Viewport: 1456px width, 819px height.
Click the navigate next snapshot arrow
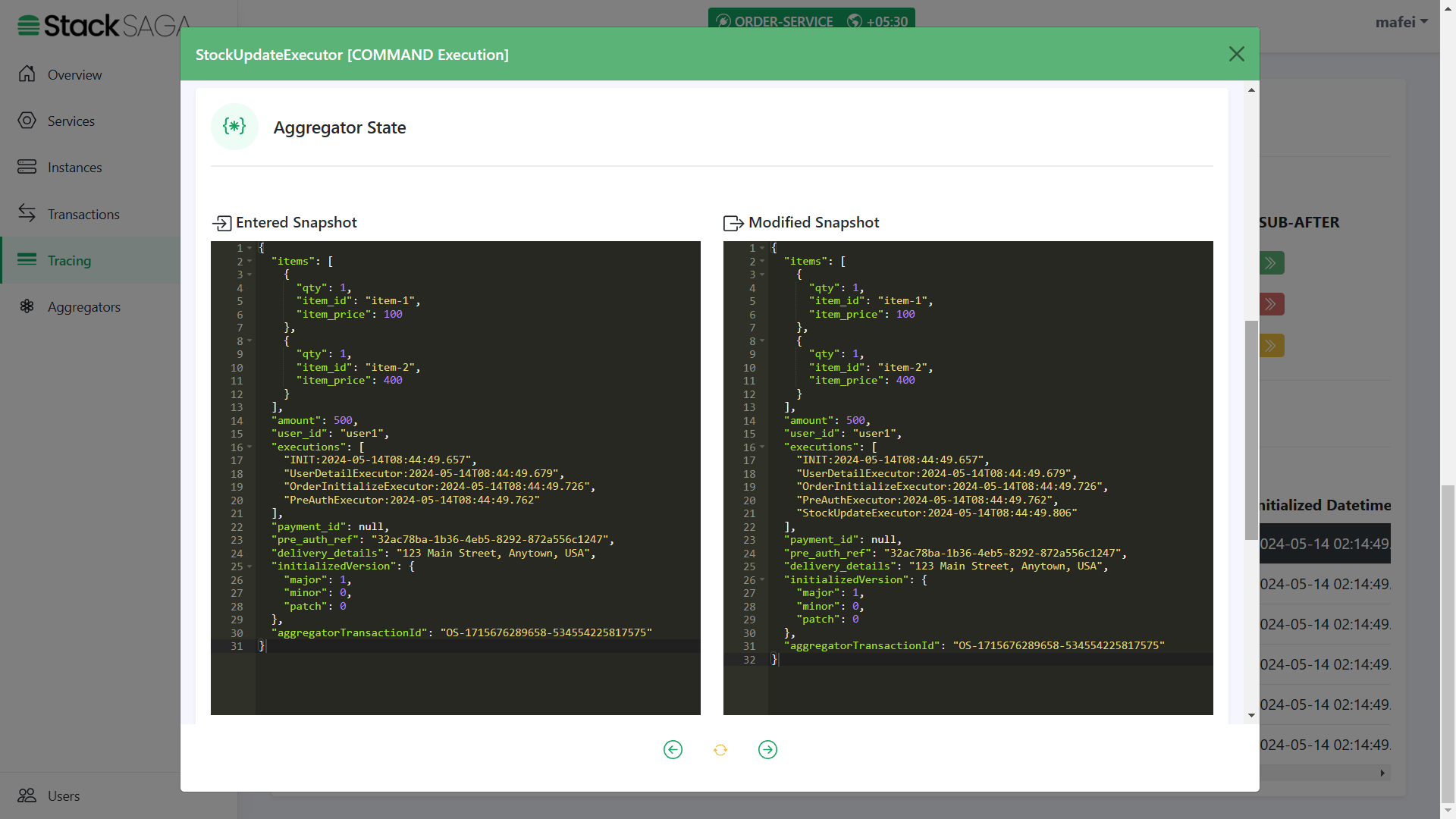pyautogui.click(x=767, y=749)
